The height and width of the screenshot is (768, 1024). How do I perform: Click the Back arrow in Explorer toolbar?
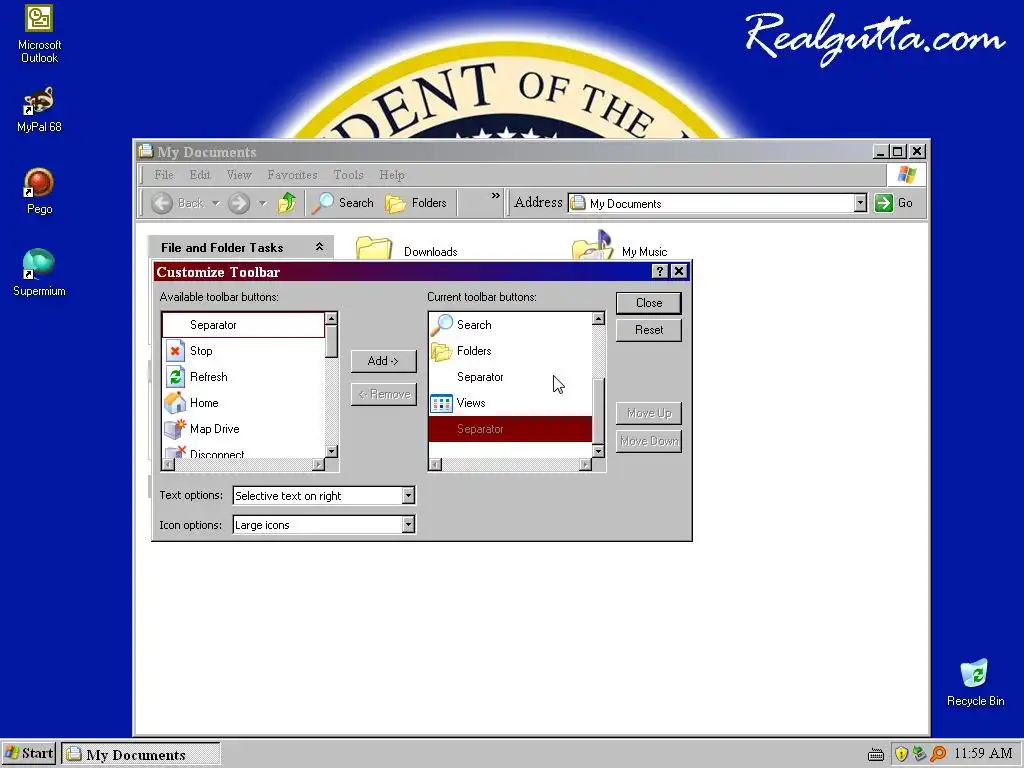click(x=162, y=203)
